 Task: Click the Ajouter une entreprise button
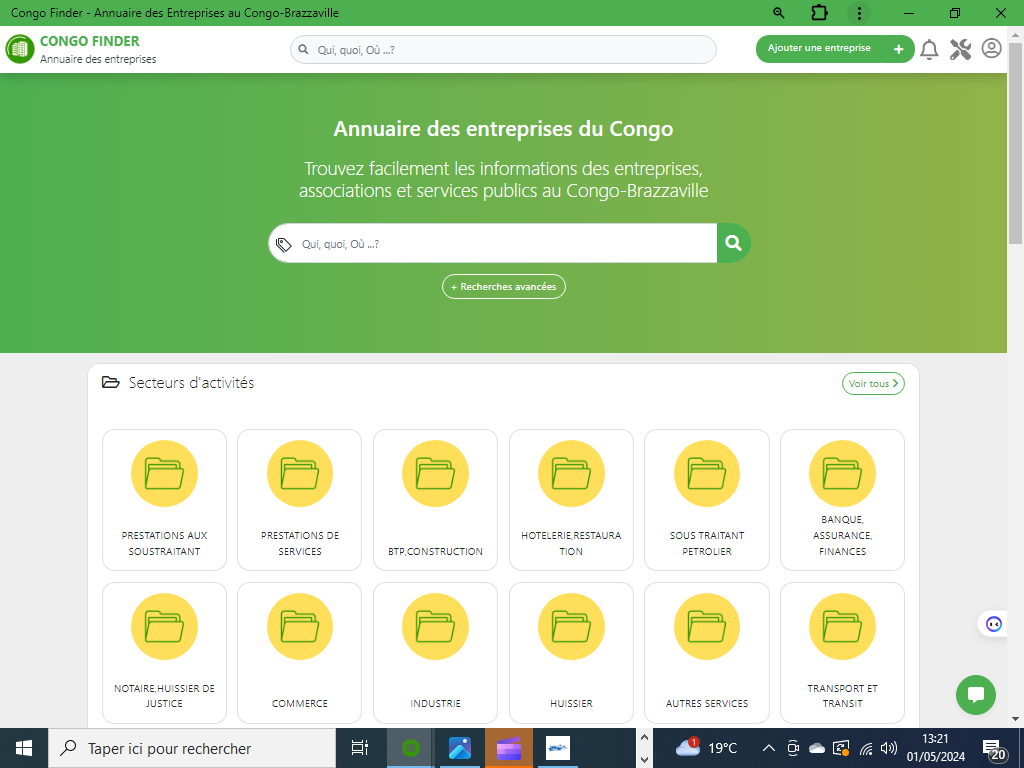(835, 48)
